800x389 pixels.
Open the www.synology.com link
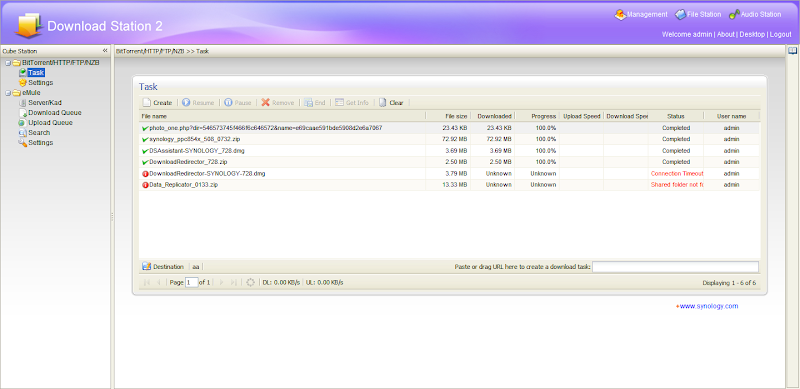pyautogui.click(x=709, y=306)
